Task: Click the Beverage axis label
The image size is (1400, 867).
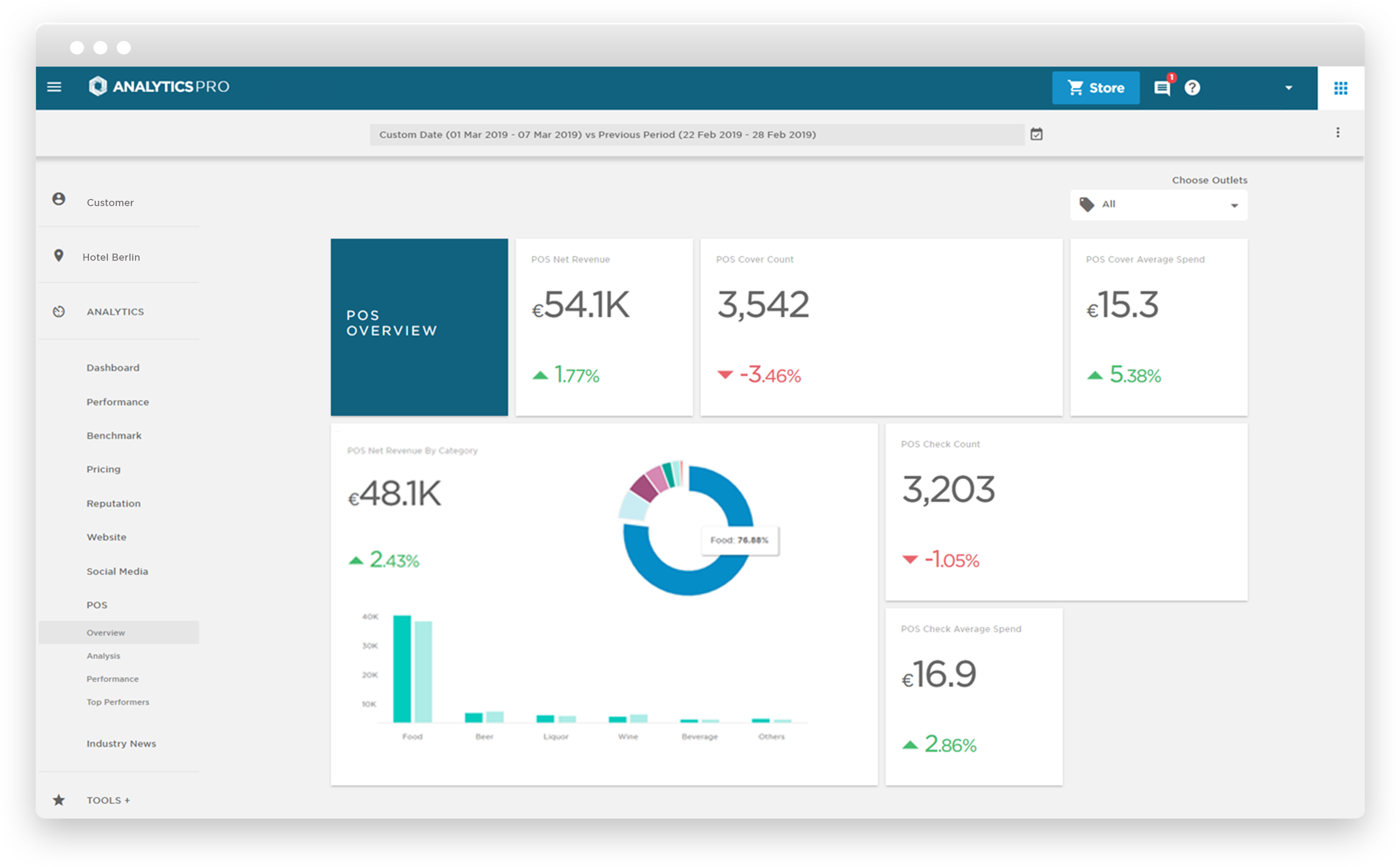Action: pyautogui.click(x=700, y=737)
